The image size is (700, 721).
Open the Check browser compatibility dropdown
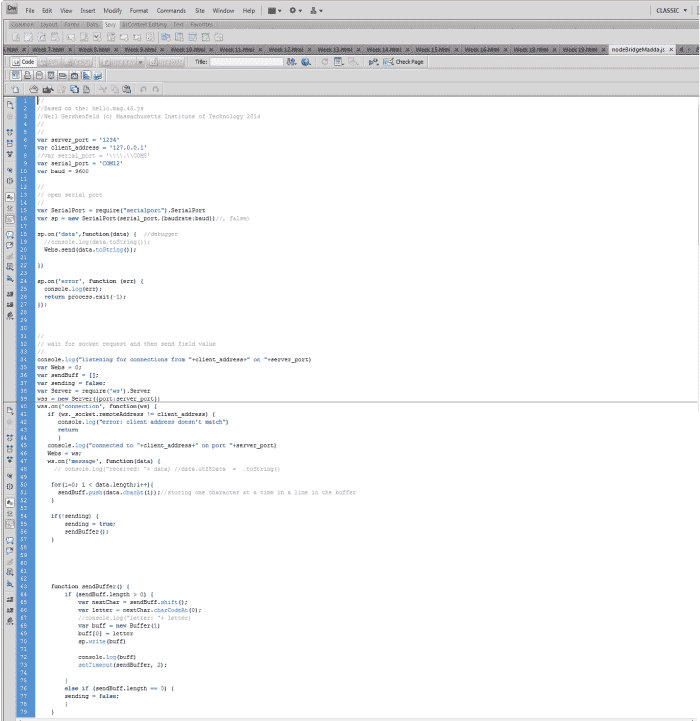[373, 62]
